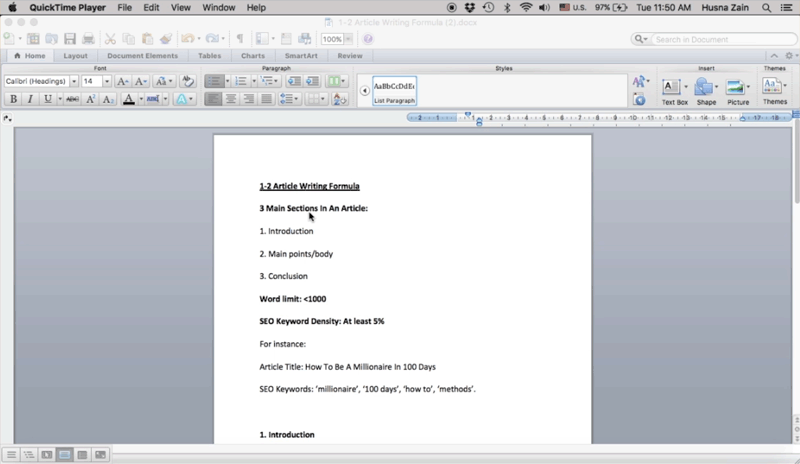Open the zoom percentage dropdown
This screenshot has height=464, width=800.
point(350,39)
